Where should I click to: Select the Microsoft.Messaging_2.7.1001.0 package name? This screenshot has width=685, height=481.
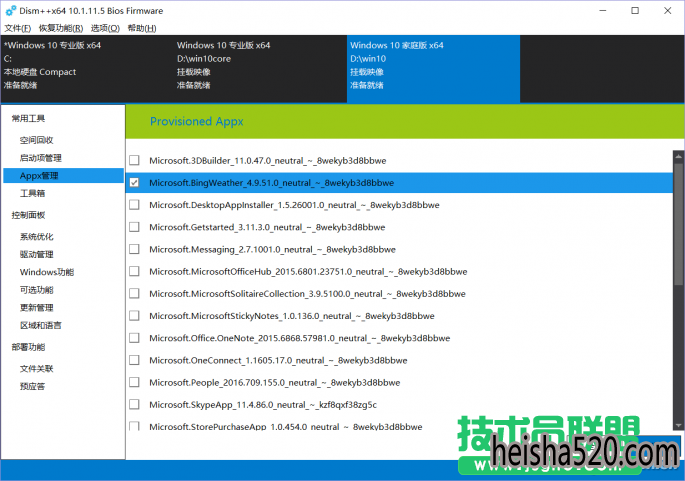273,249
